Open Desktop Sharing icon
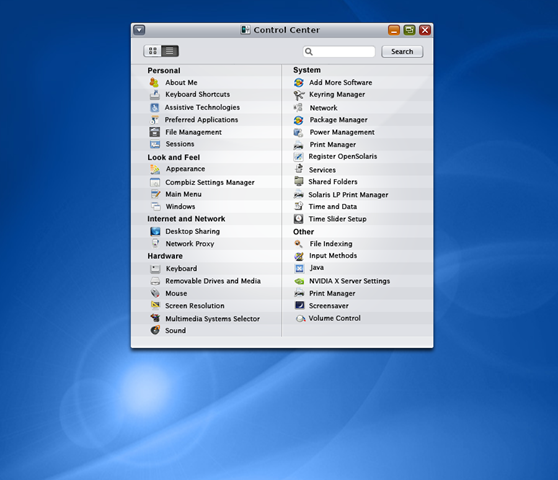Screen dimensions: 558x480 155,231
